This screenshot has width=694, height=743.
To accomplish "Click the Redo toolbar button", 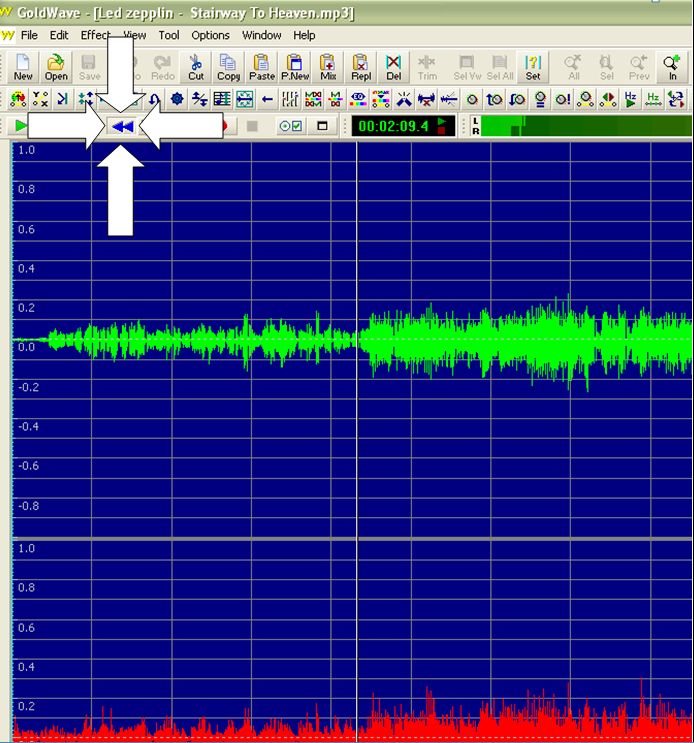I will pos(163,67).
